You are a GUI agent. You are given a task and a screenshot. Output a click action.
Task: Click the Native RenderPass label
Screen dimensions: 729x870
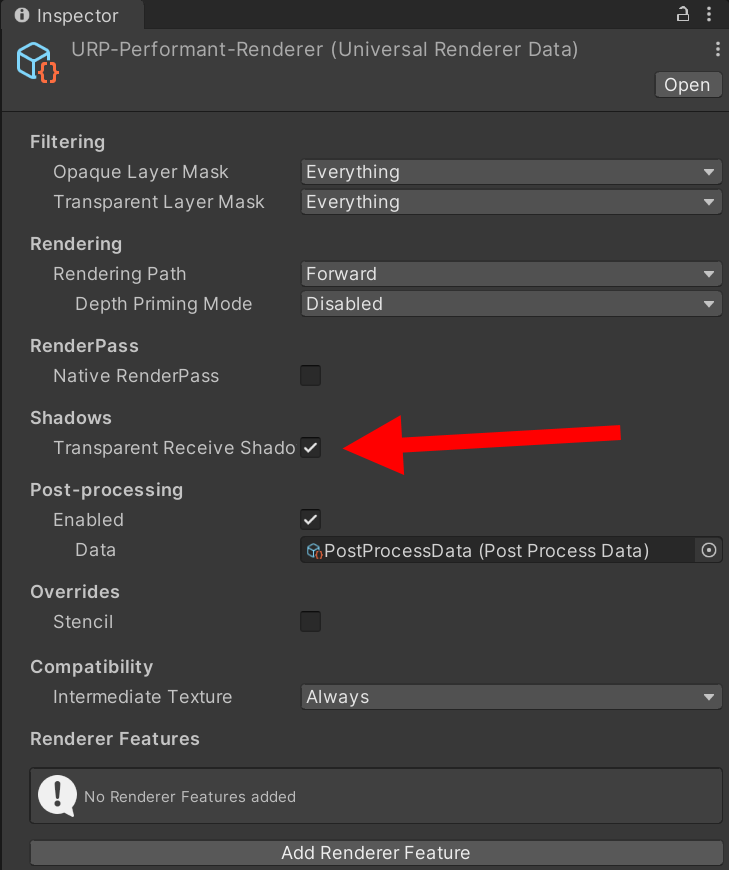pyautogui.click(x=136, y=376)
